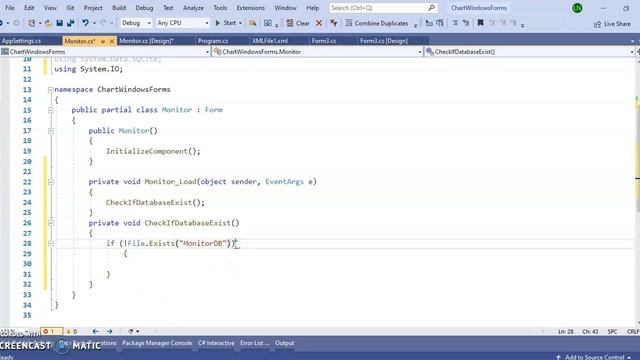Open the C# Interactive panel tab

(x=216, y=343)
